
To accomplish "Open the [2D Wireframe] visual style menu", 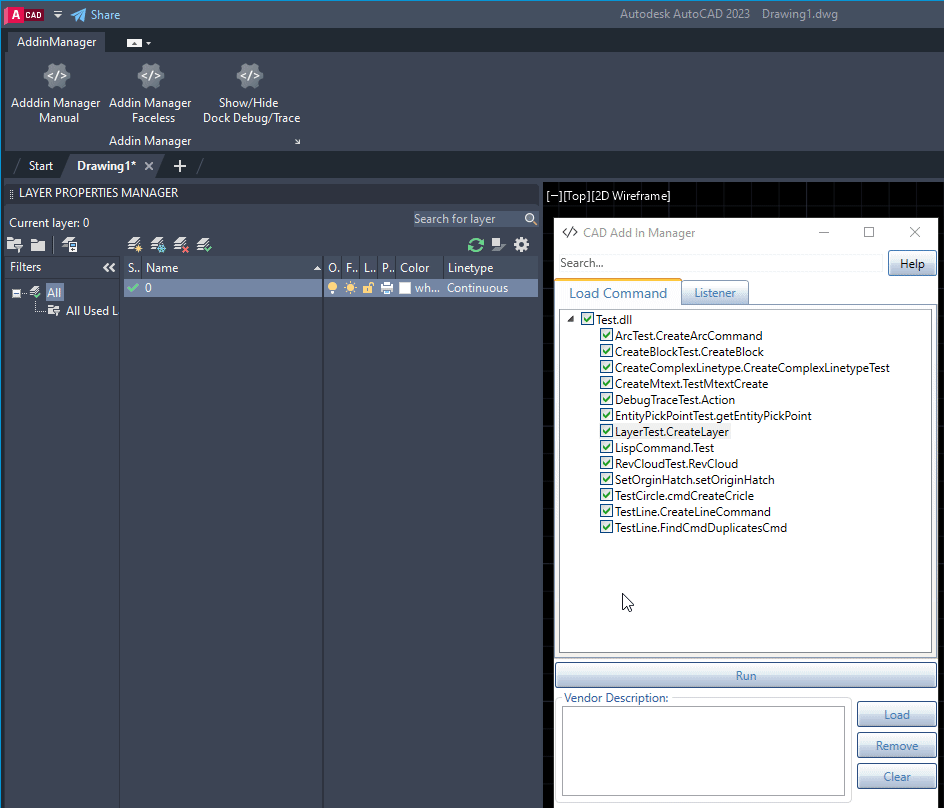I will [631, 196].
